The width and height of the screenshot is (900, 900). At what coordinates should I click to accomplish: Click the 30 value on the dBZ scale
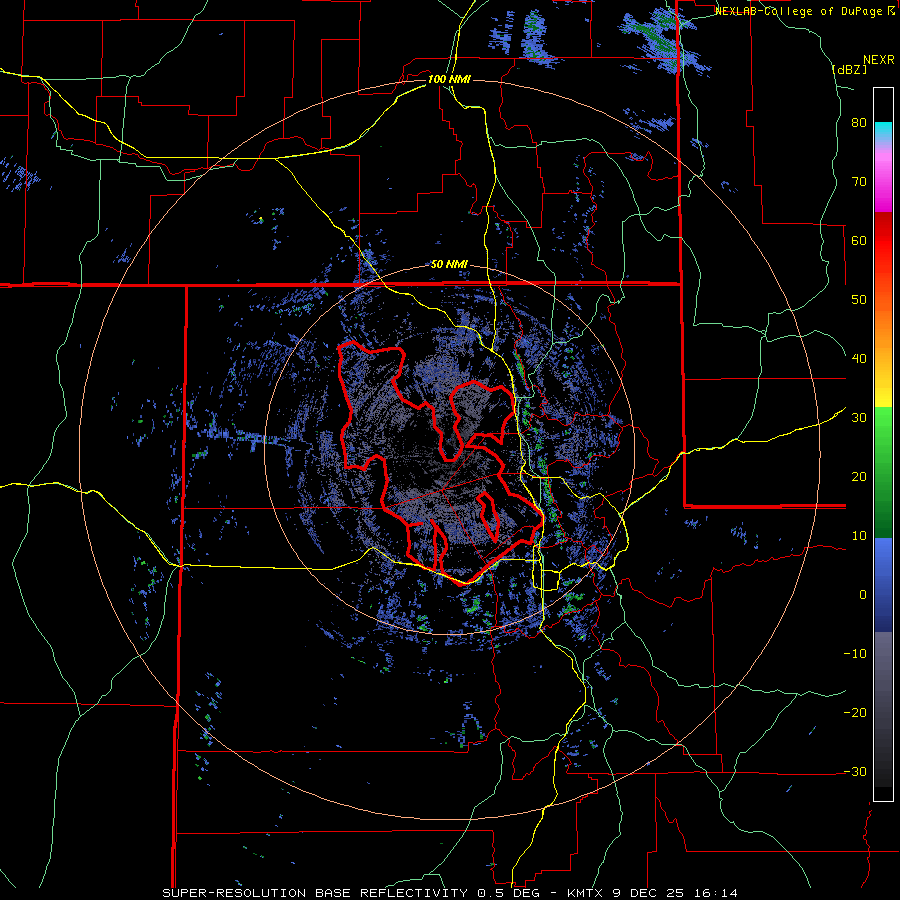click(859, 418)
